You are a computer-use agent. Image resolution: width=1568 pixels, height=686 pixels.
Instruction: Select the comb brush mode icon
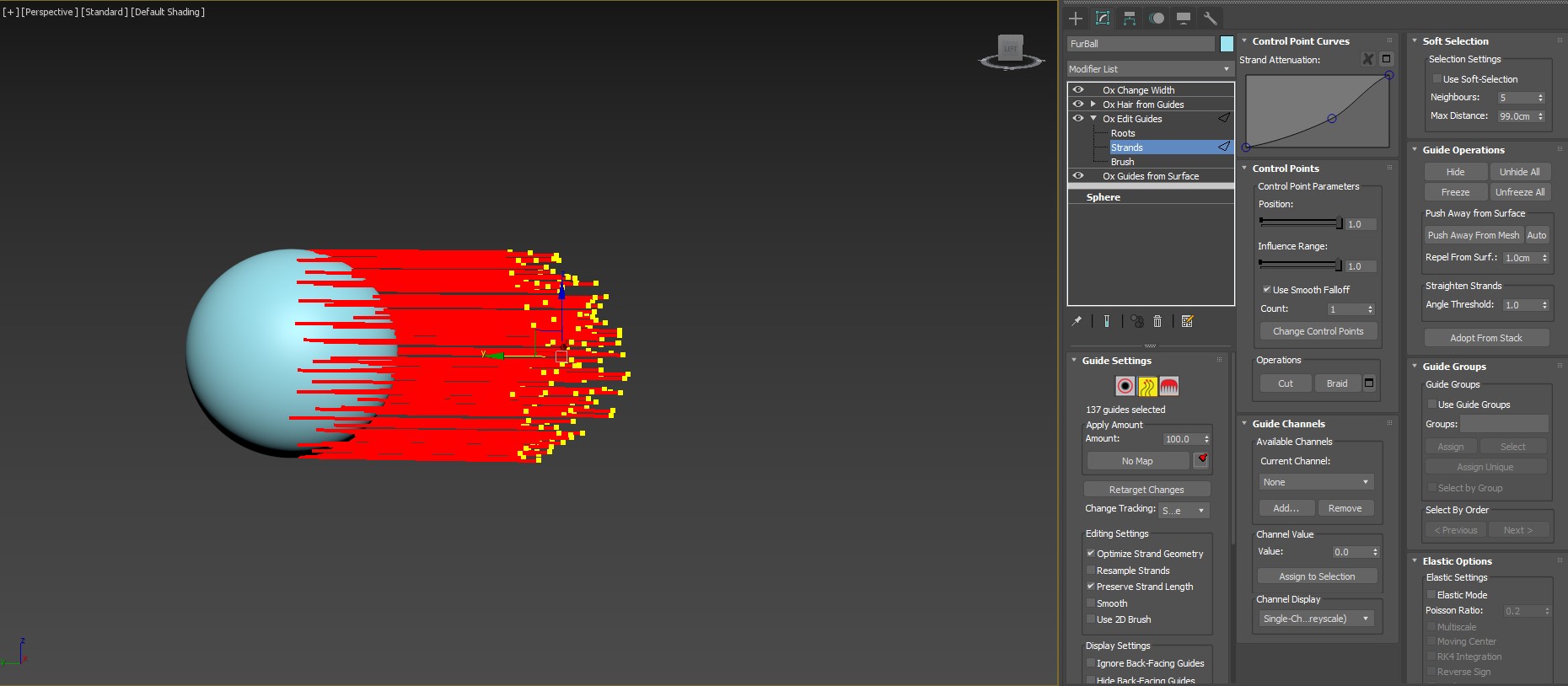point(1168,386)
